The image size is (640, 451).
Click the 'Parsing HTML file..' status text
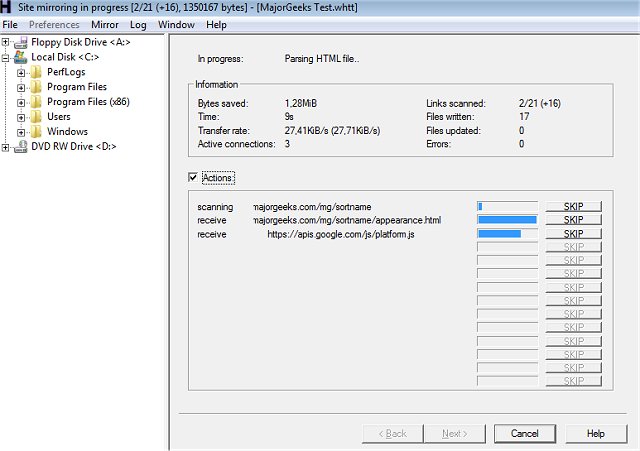coord(322,59)
